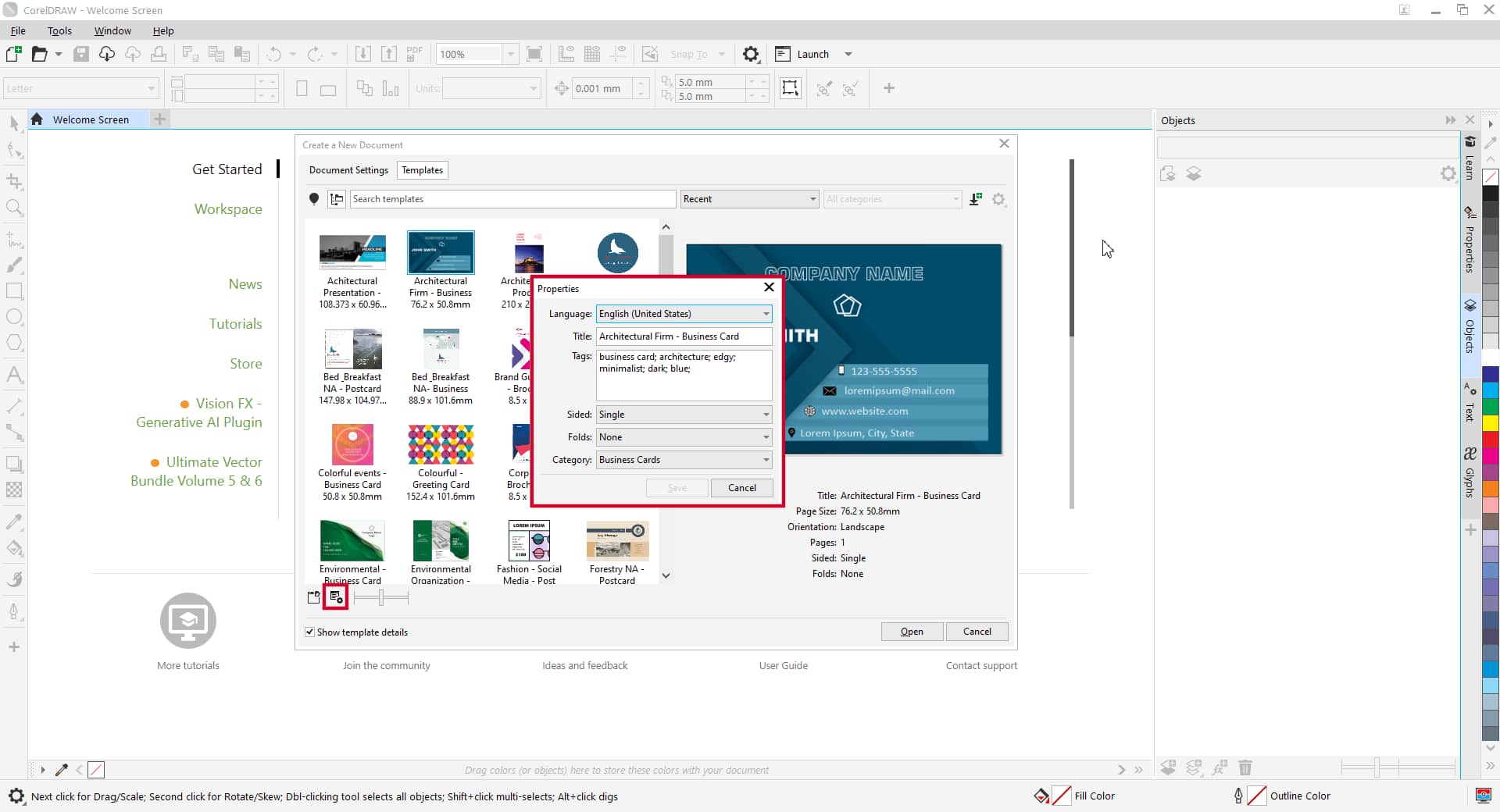The image size is (1500, 812).
Task: Open the Recent sort dropdown
Action: tap(749, 199)
